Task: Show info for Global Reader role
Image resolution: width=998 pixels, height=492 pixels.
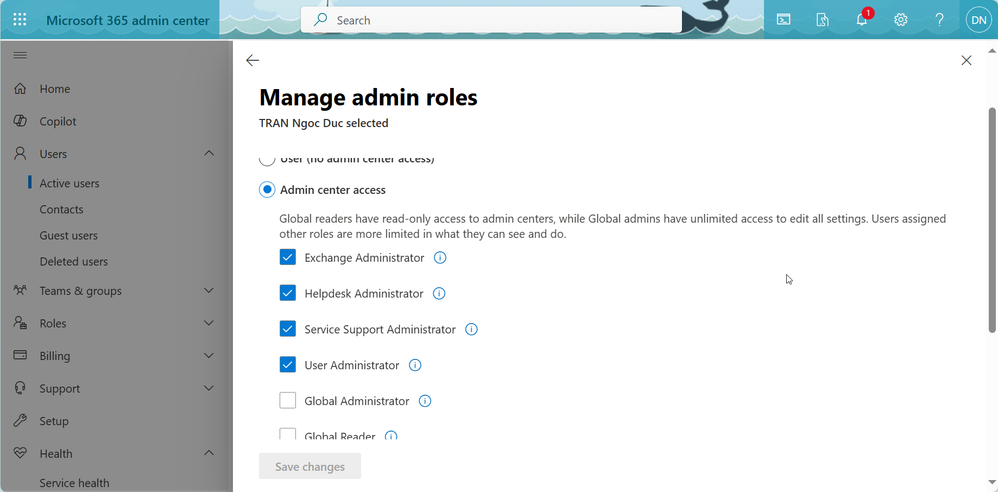Action: [x=391, y=436]
